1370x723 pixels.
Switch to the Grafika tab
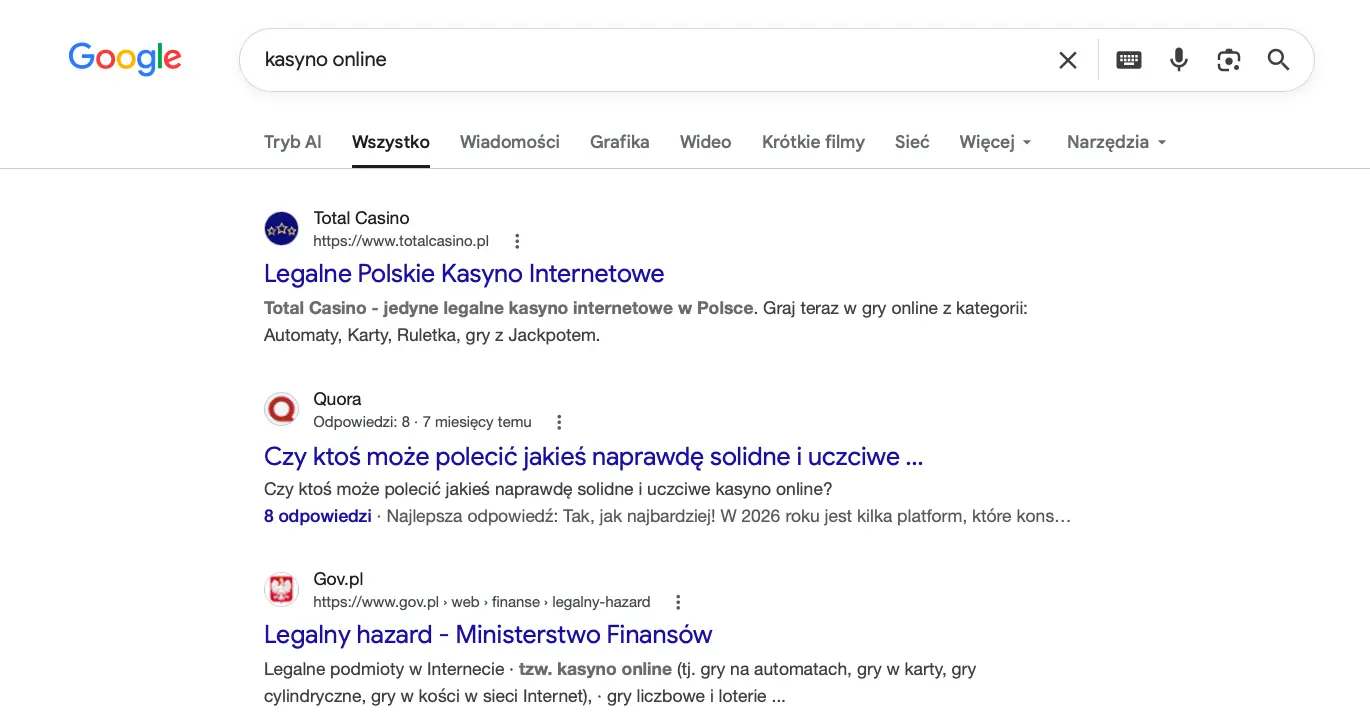coord(620,142)
